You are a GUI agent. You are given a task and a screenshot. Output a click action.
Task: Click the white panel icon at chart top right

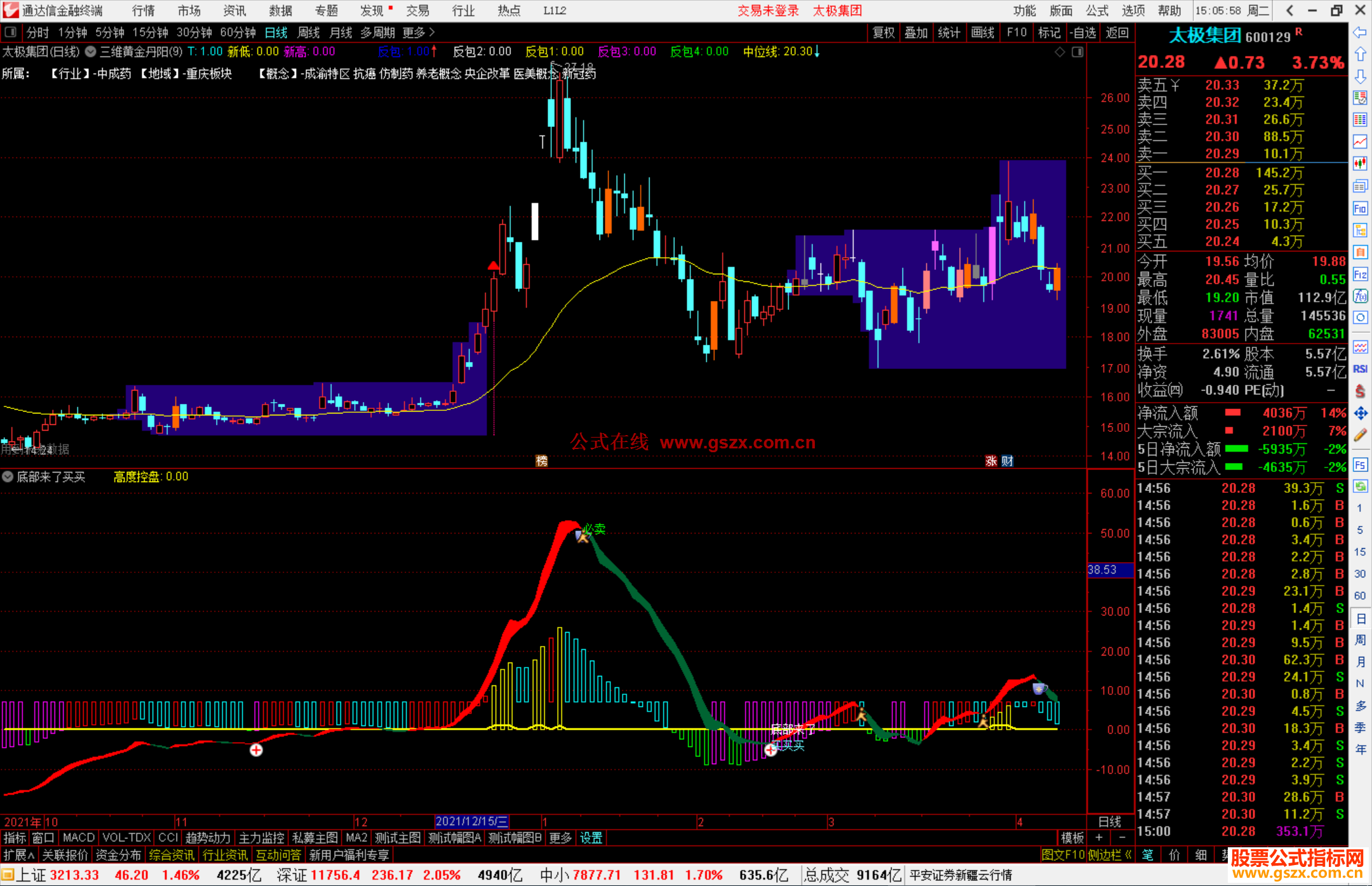[x=1077, y=52]
